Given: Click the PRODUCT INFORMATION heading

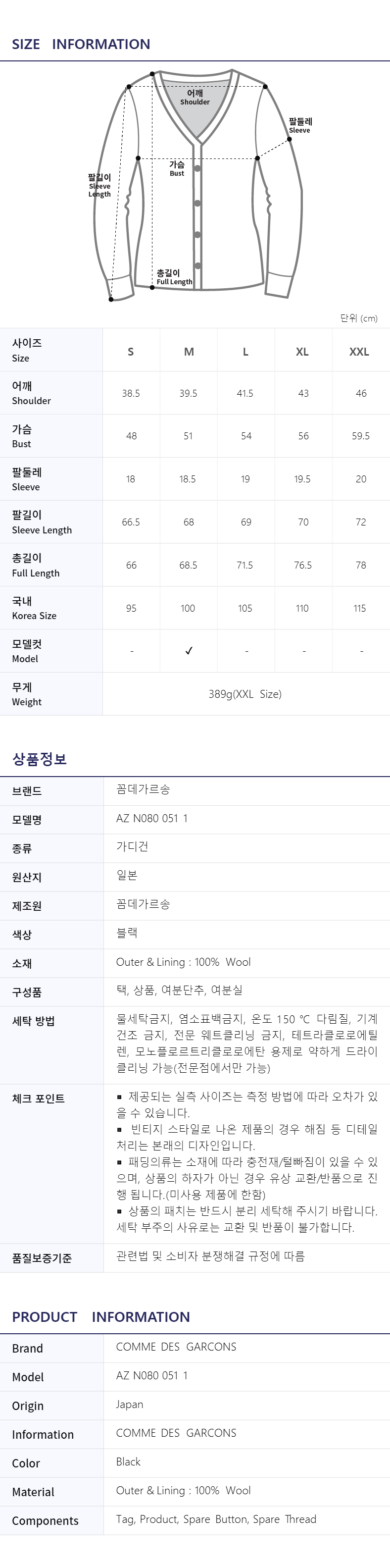Looking at the screenshot, I should click(x=101, y=1316).
